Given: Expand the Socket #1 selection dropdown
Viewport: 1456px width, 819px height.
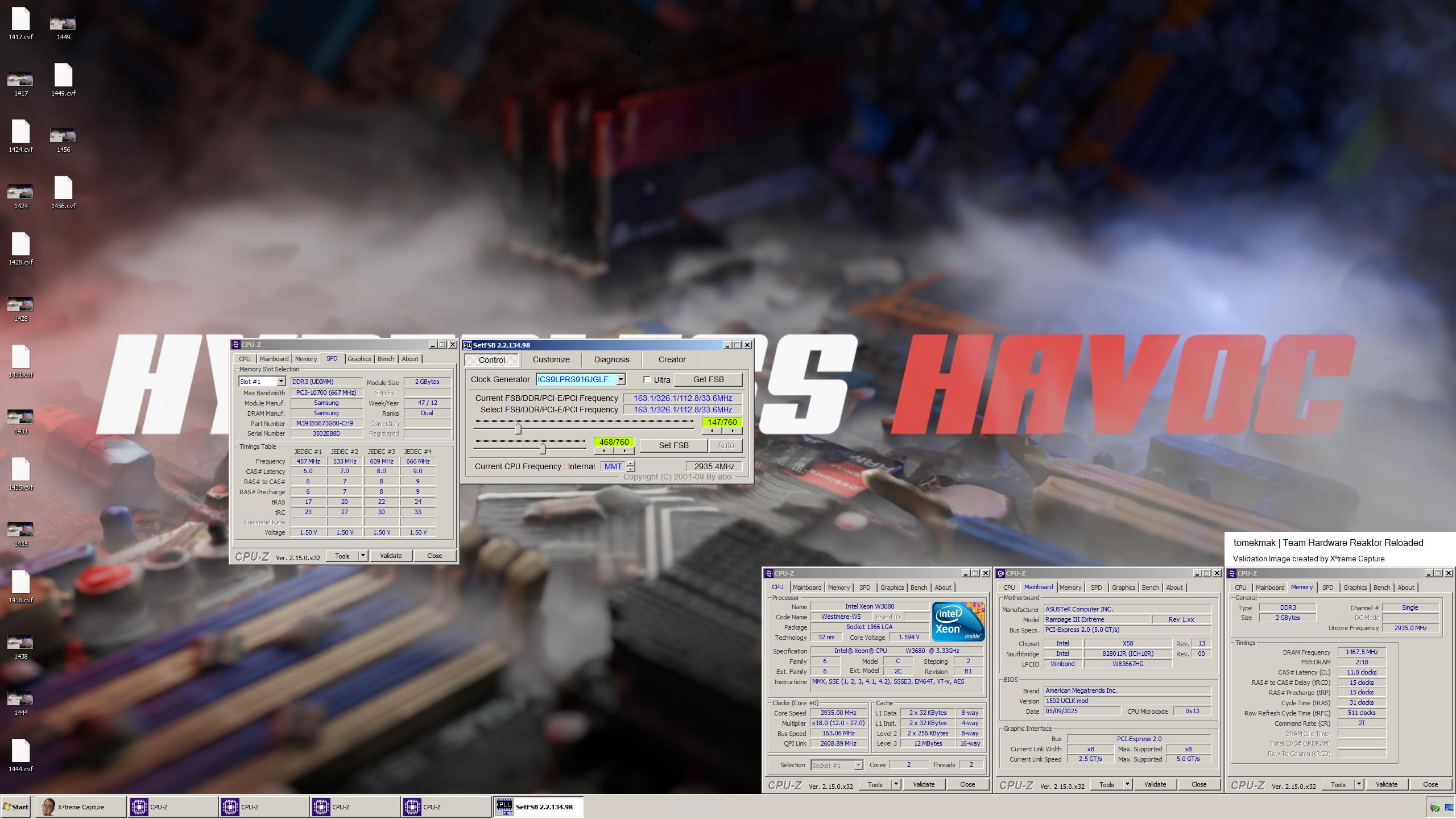Looking at the screenshot, I should pyautogui.click(x=858, y=766).
